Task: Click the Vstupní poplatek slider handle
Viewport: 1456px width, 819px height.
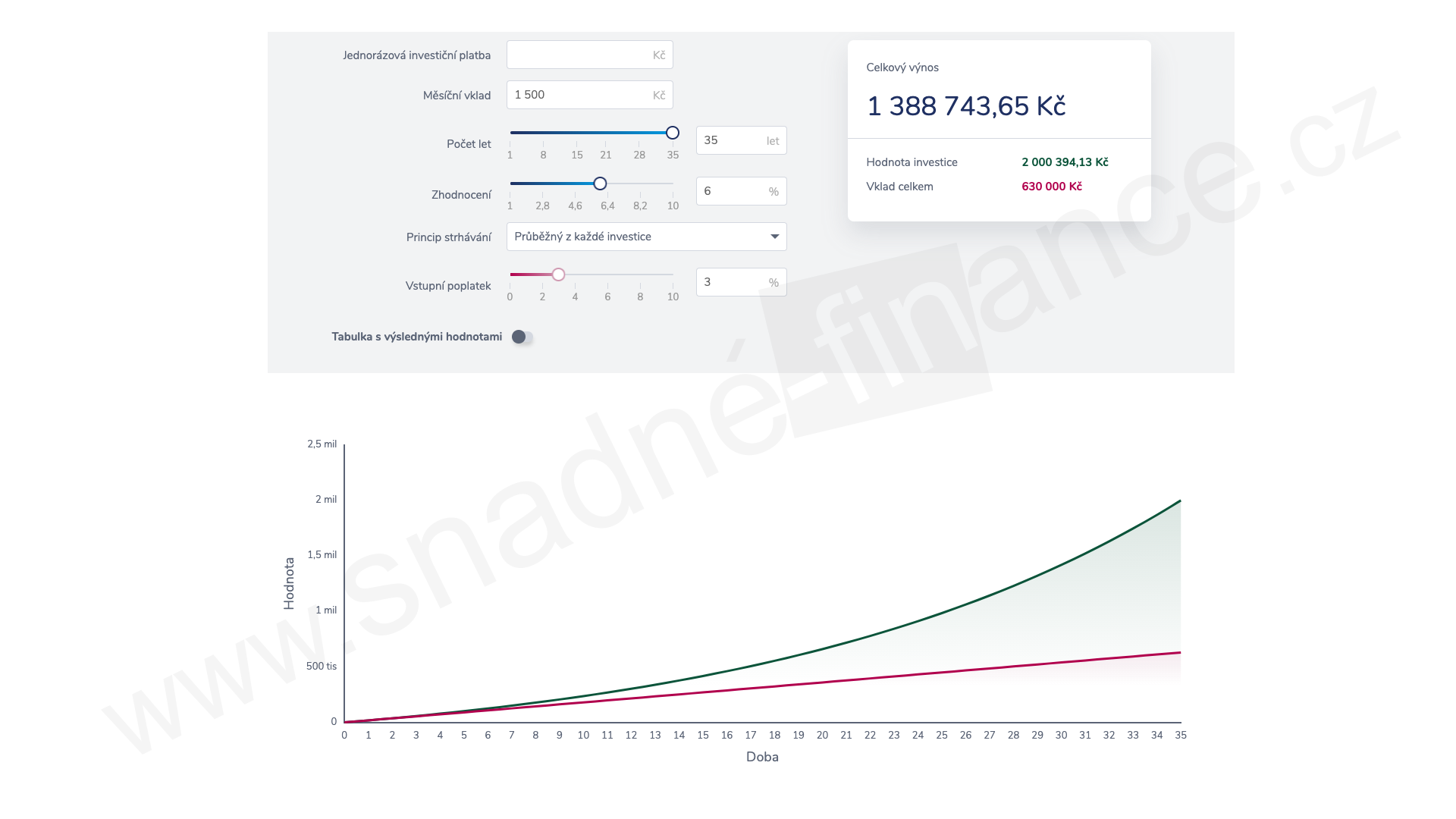Action: (x=558, y=275)
